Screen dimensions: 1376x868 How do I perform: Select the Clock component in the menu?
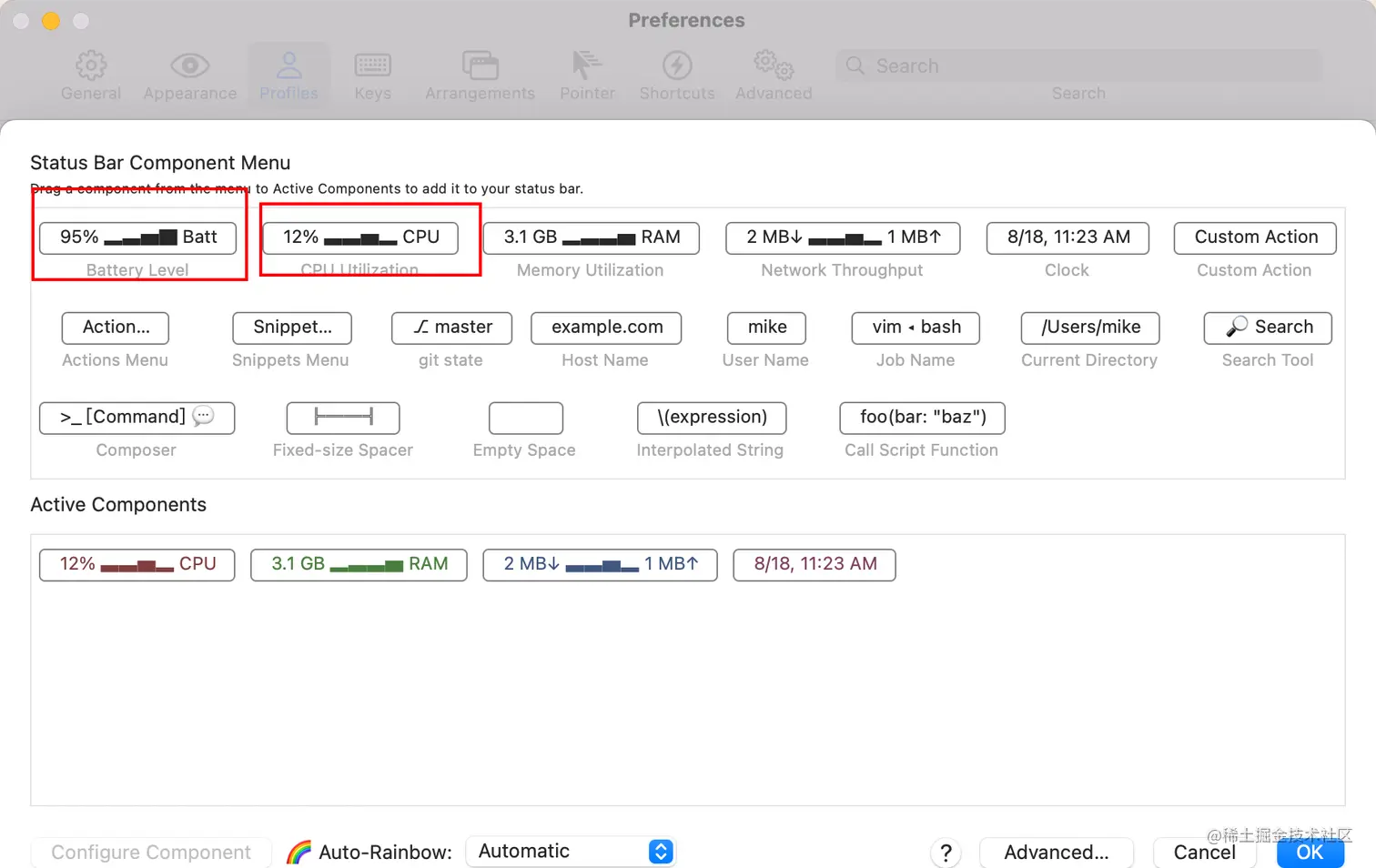click(1068, 237)
